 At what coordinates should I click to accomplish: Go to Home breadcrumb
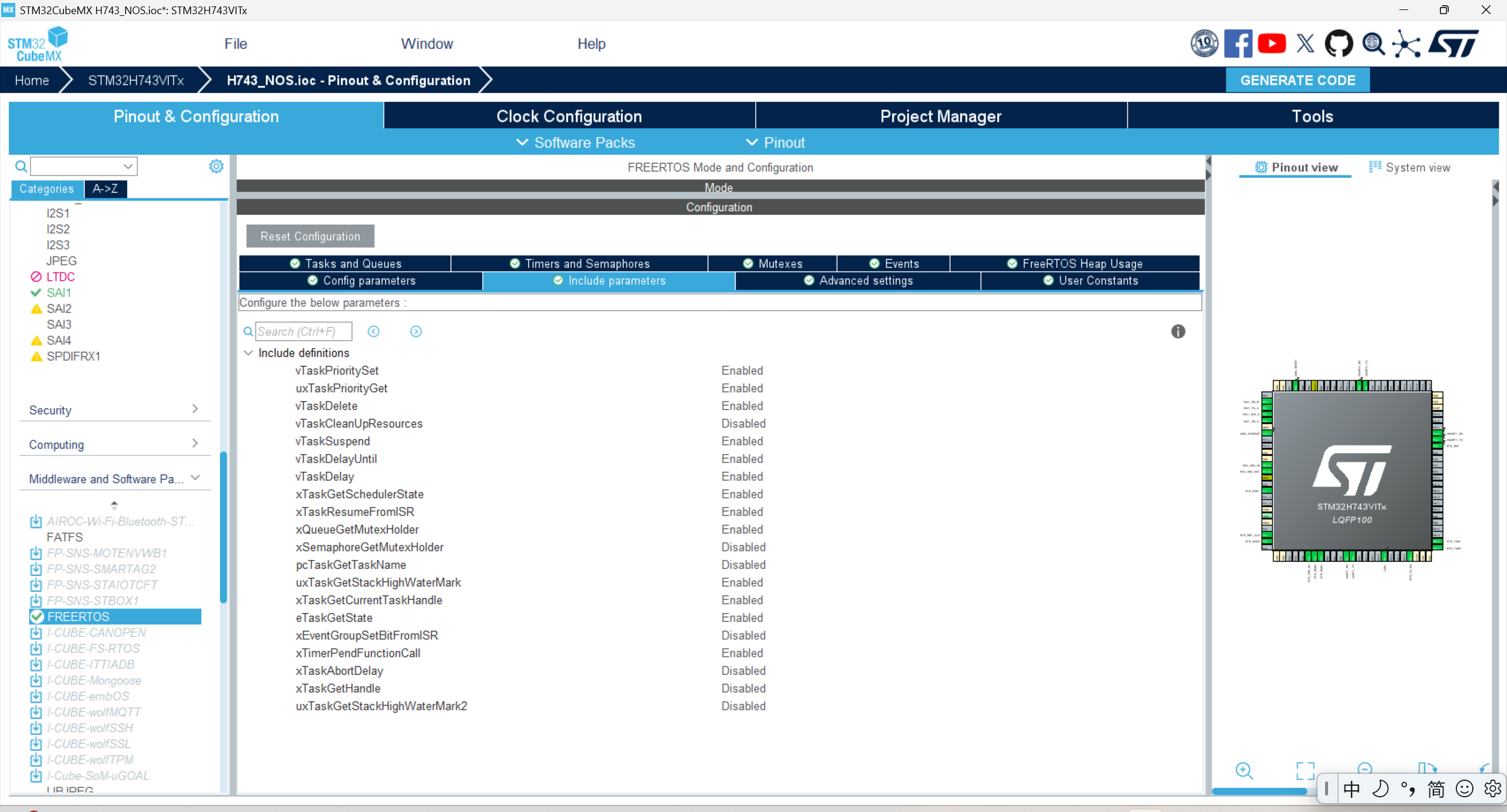click(x=32, y=80)
